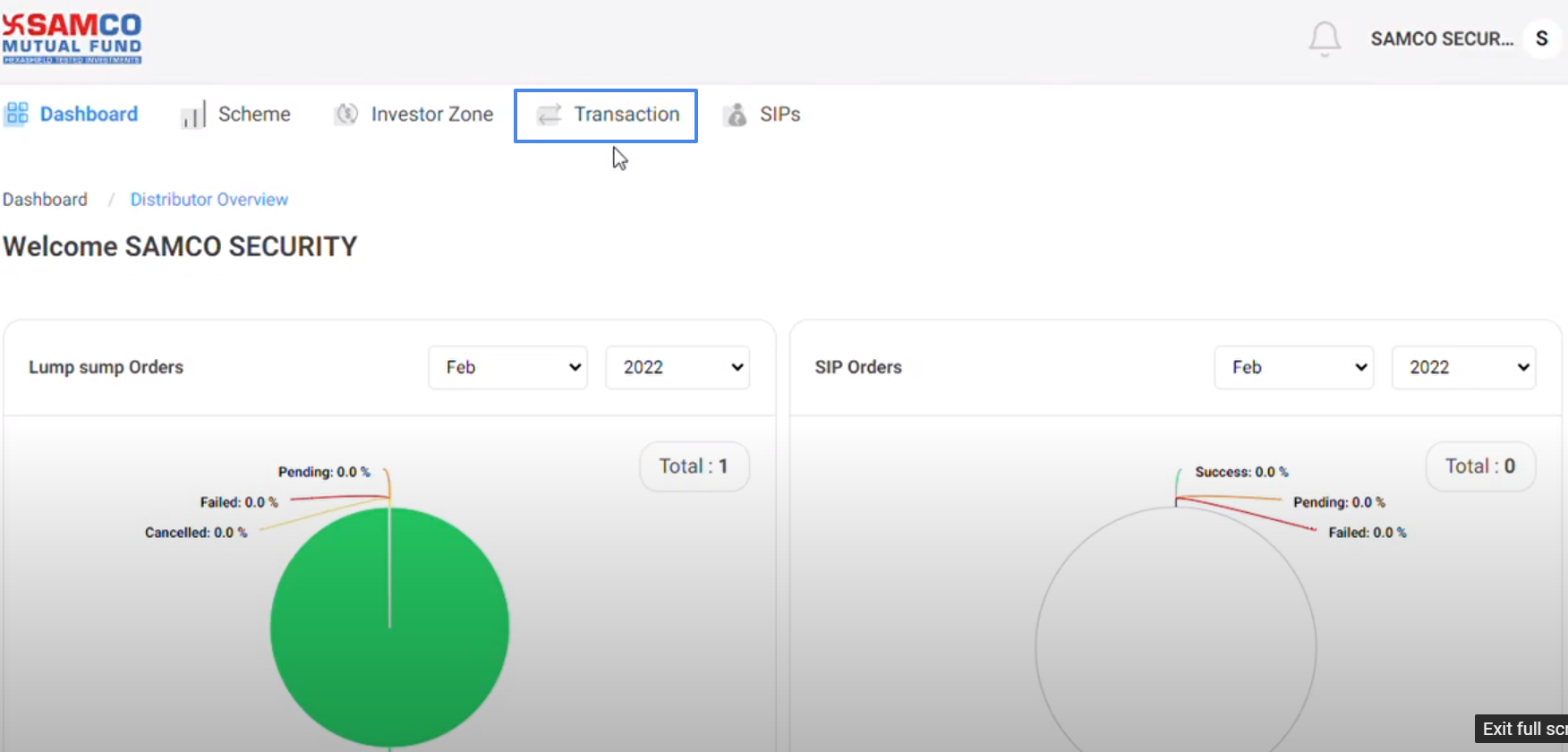Click the Dashboard grid icon
The width and height of the screenshot is (1568, 752).
[17, 114]
